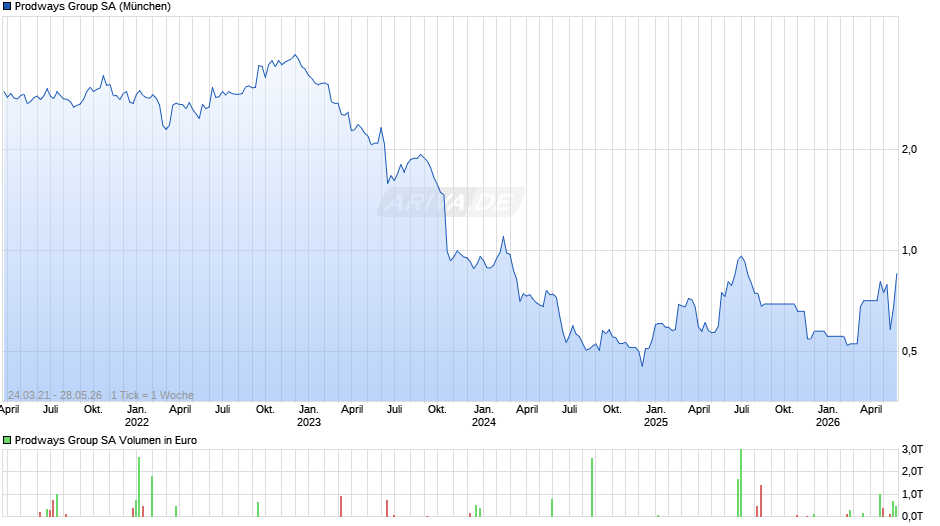Click the 'Jan. 2023' axis label
The width and height of the screenshot is (940, 526).
point(309,416)
